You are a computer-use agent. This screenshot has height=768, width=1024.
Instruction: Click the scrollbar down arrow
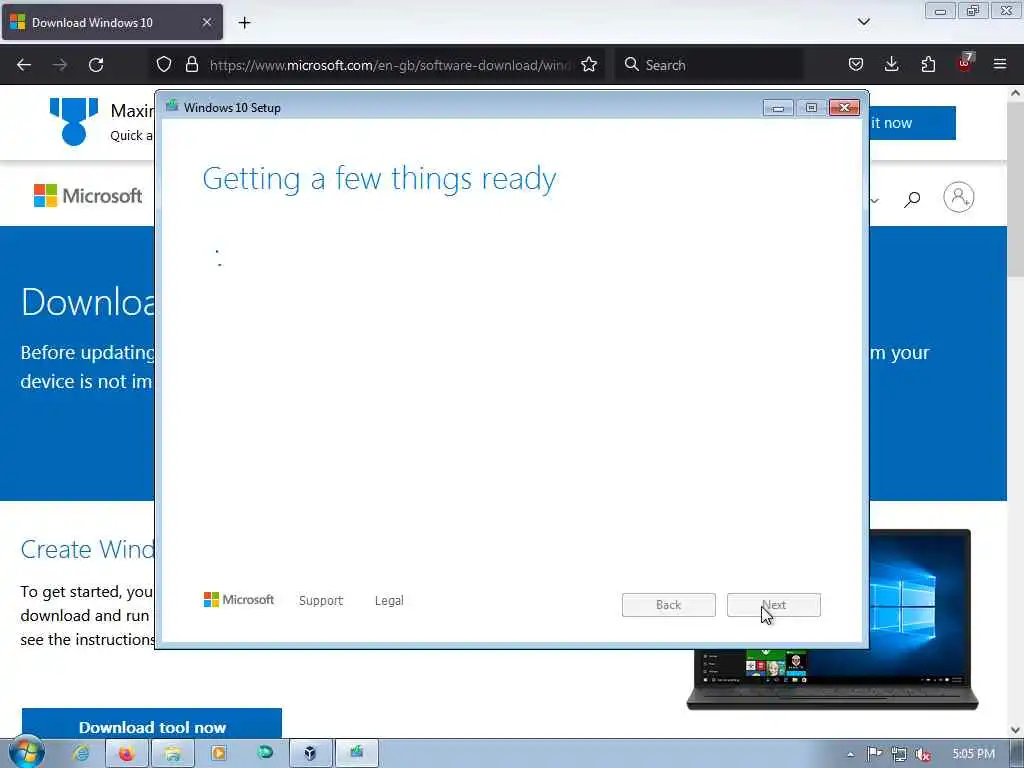(x=1015, y=729)
